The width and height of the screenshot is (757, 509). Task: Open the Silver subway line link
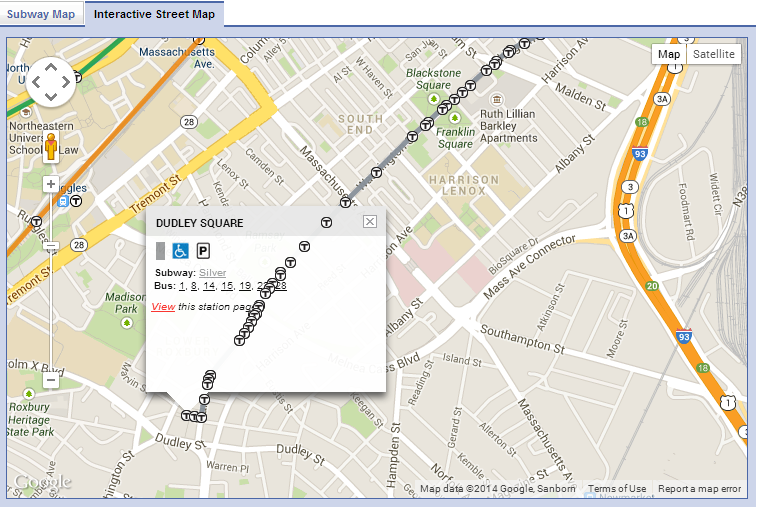pyautogui.click(x=212, y=273)
